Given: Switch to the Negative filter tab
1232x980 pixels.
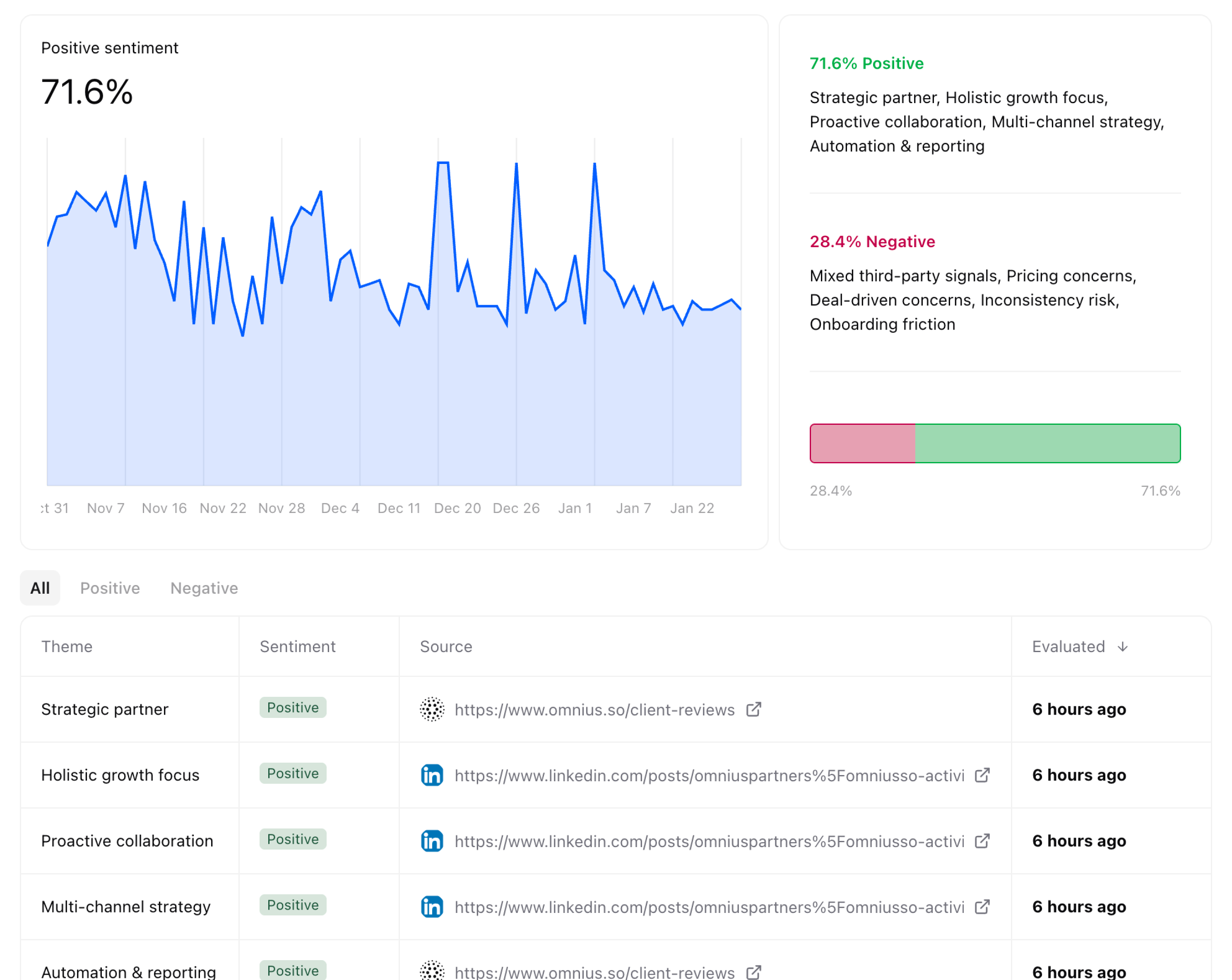Looking at the screenshot, I should [x=203, y=588].
